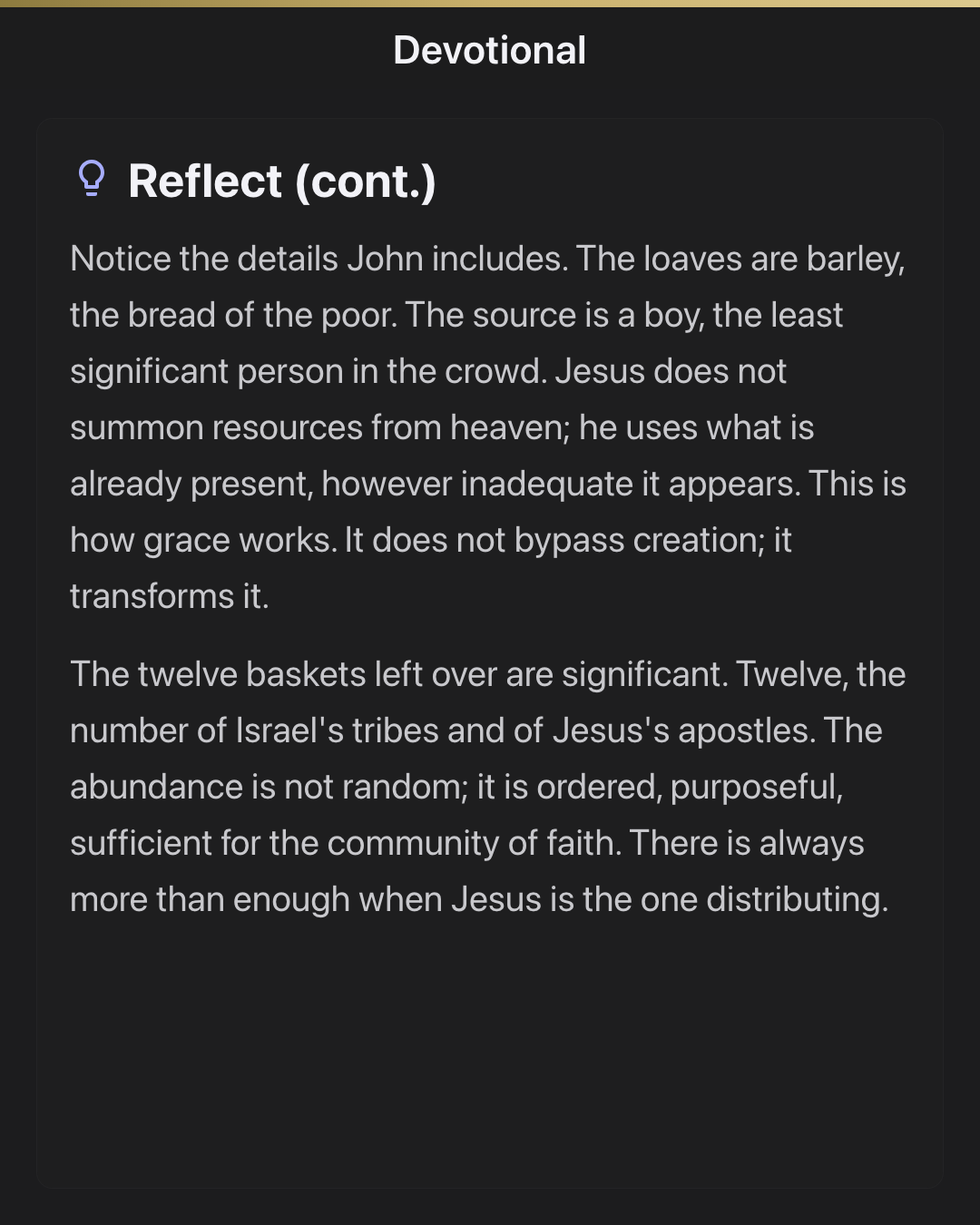Select the "Reflect (cont.)" section heading
This screenshot has height=1225, width=980.
[x=282, y=181]
